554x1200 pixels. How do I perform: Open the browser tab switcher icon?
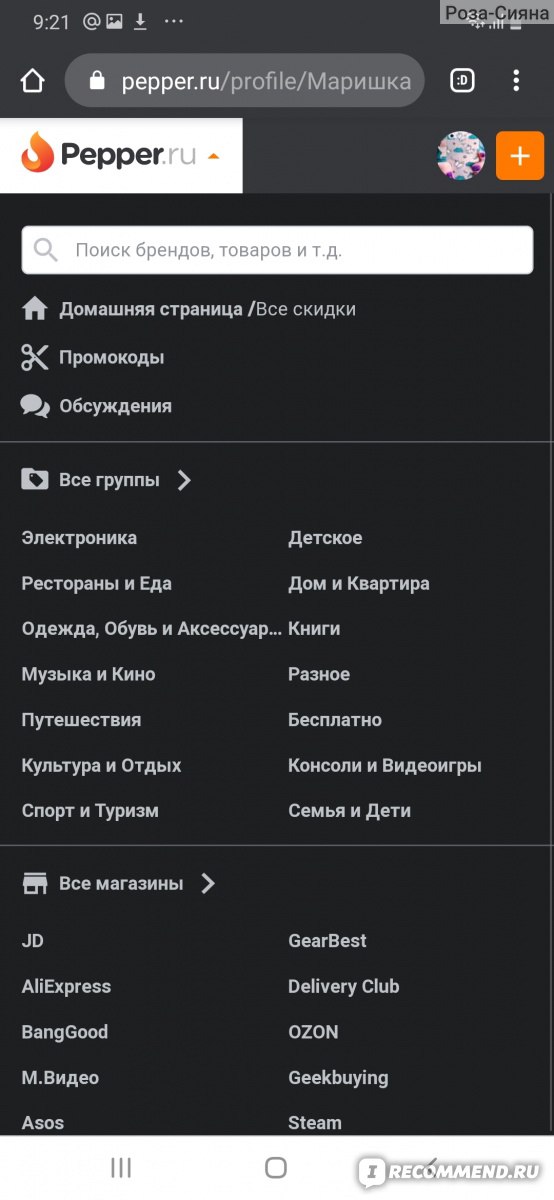(462, 81)
